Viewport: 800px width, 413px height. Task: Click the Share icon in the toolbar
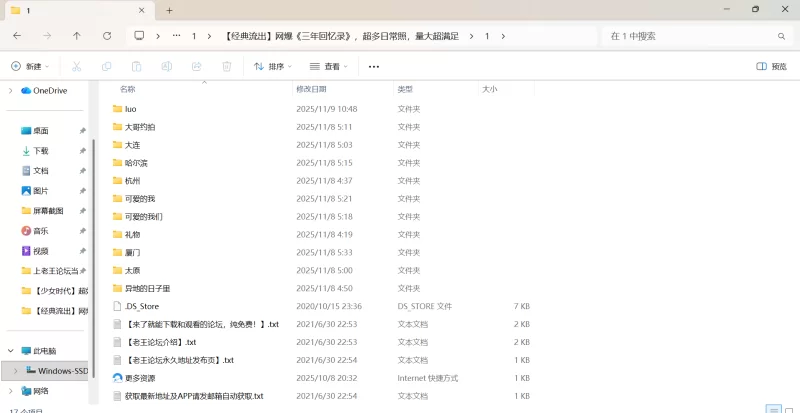coord(197,67)
